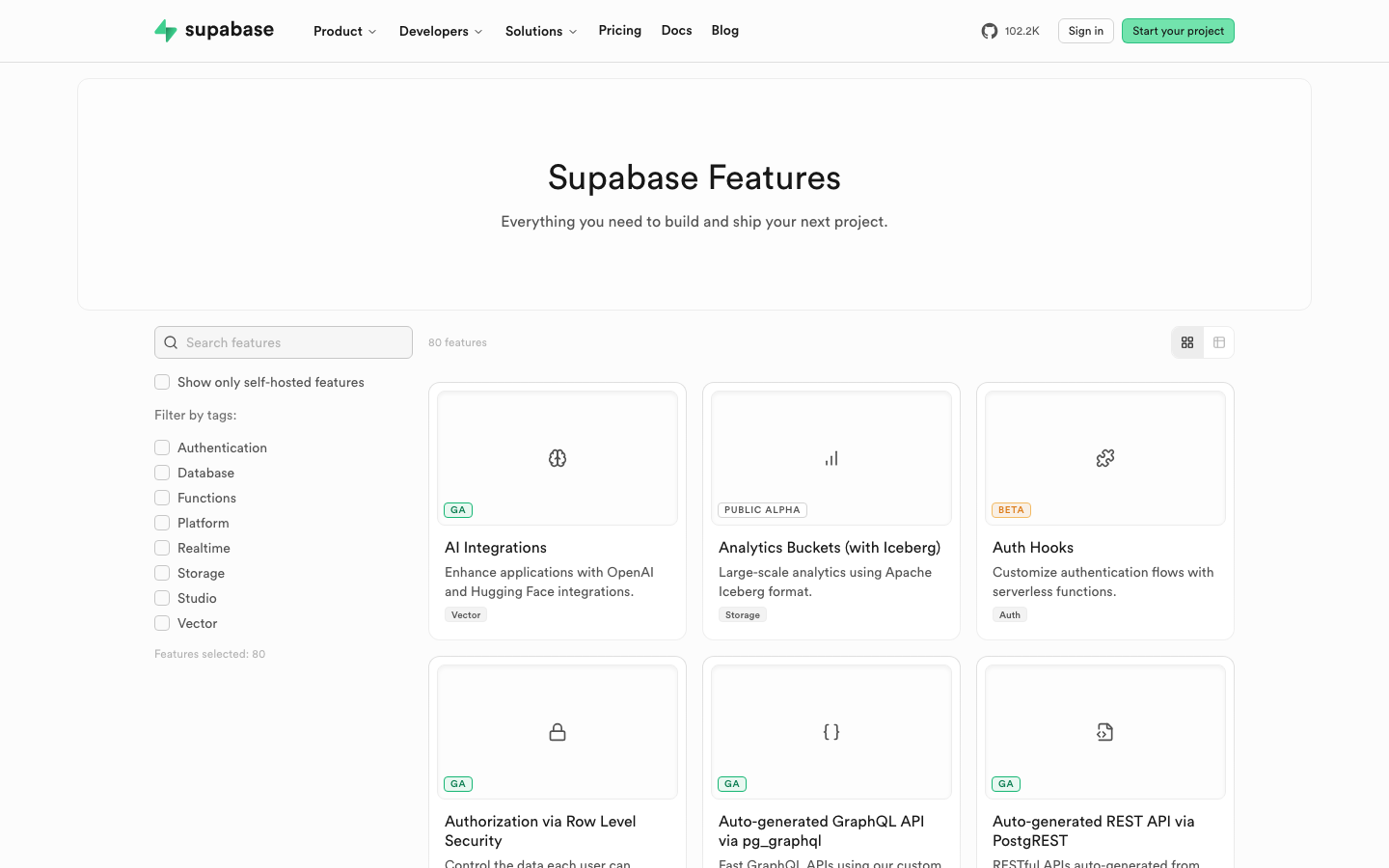Open Authorization via Row Level Security title
The width and height of the screenshot is (1389, 868).
point(540,830)
